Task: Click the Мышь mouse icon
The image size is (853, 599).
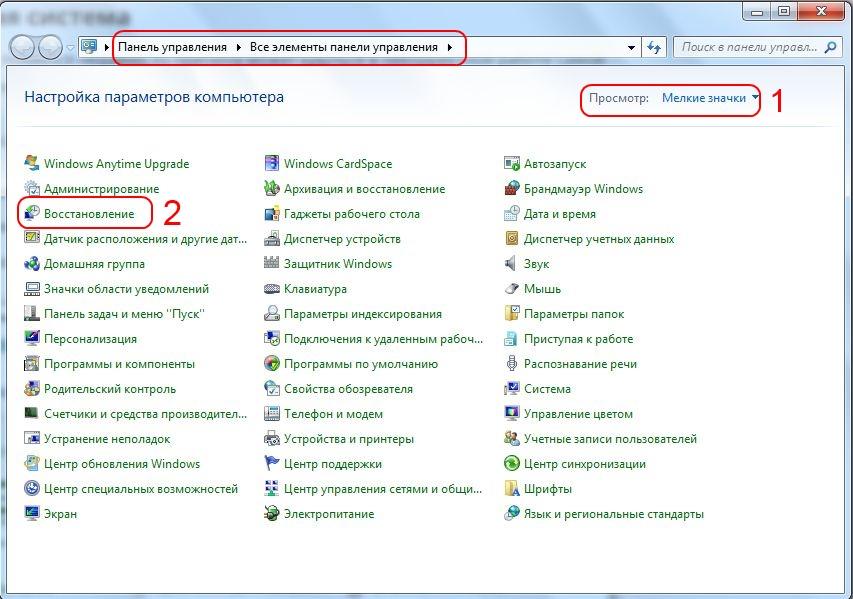Action: pyautogui.click(x=511, y=288)
